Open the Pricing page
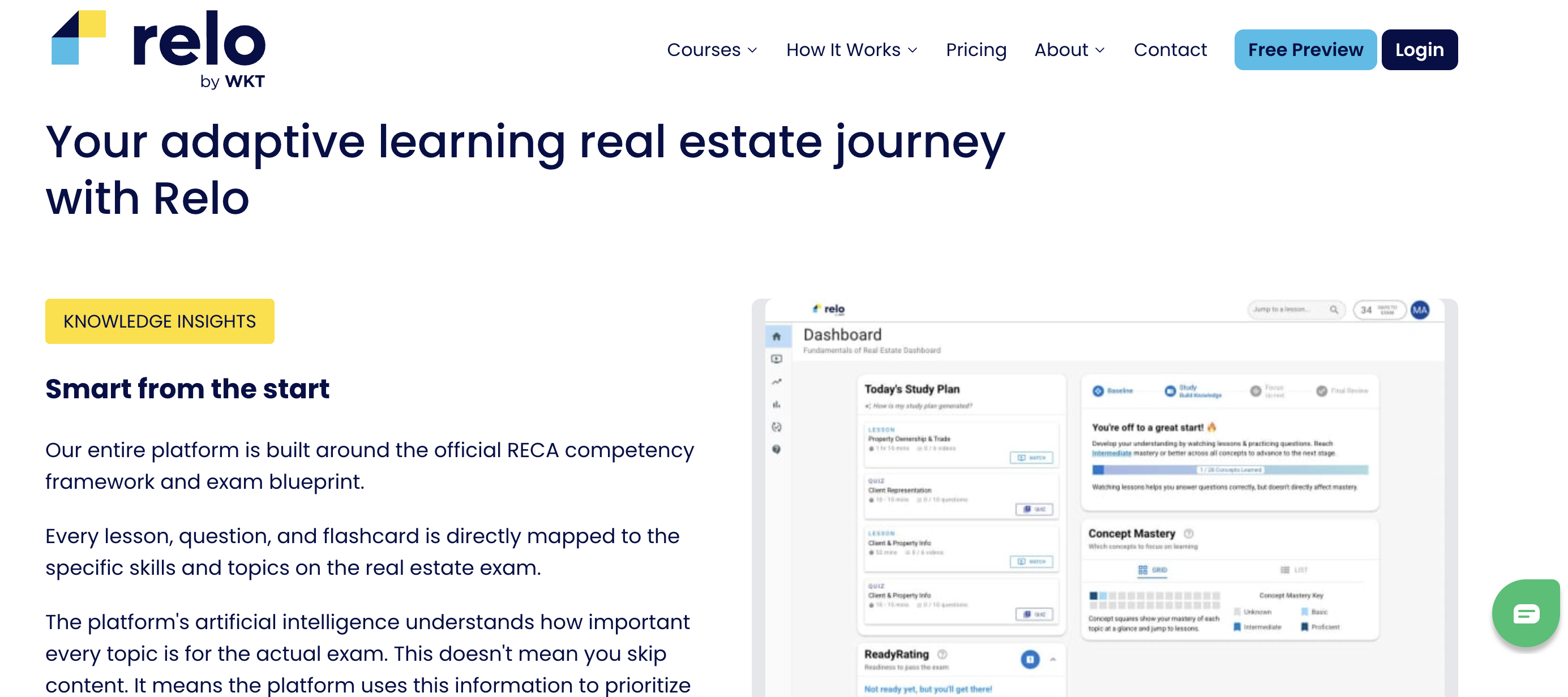1568x697 pixels. click(x=976, y=50)
